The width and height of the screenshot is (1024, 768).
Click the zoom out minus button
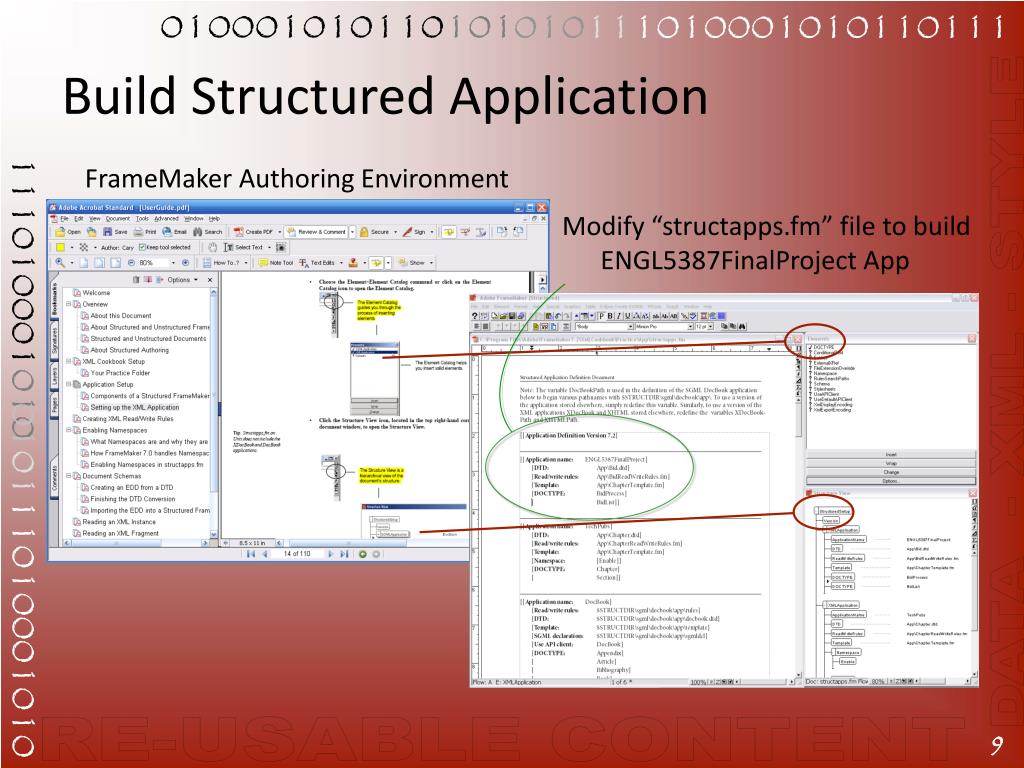[131, 263]
